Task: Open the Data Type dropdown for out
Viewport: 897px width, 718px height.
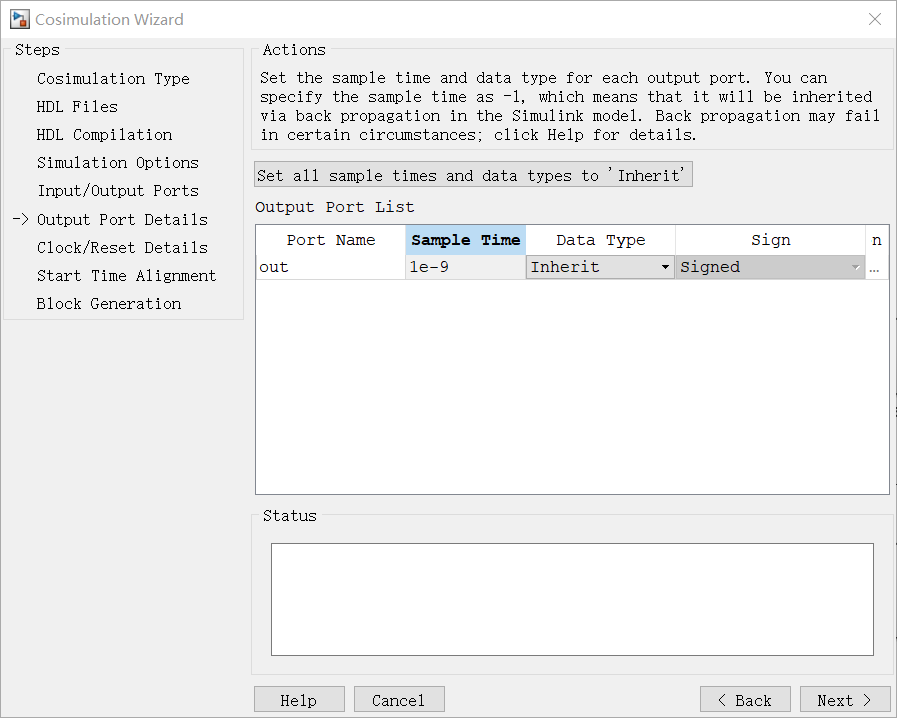Action: pos(600,267)
